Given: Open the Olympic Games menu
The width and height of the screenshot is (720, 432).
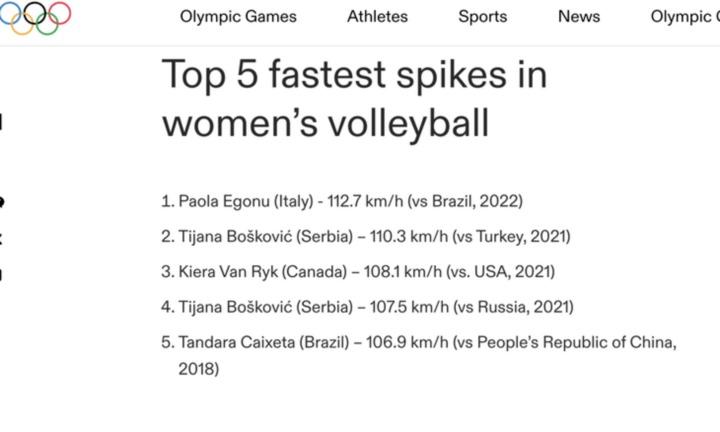Looking at the screenshot, I should (238, 16).
